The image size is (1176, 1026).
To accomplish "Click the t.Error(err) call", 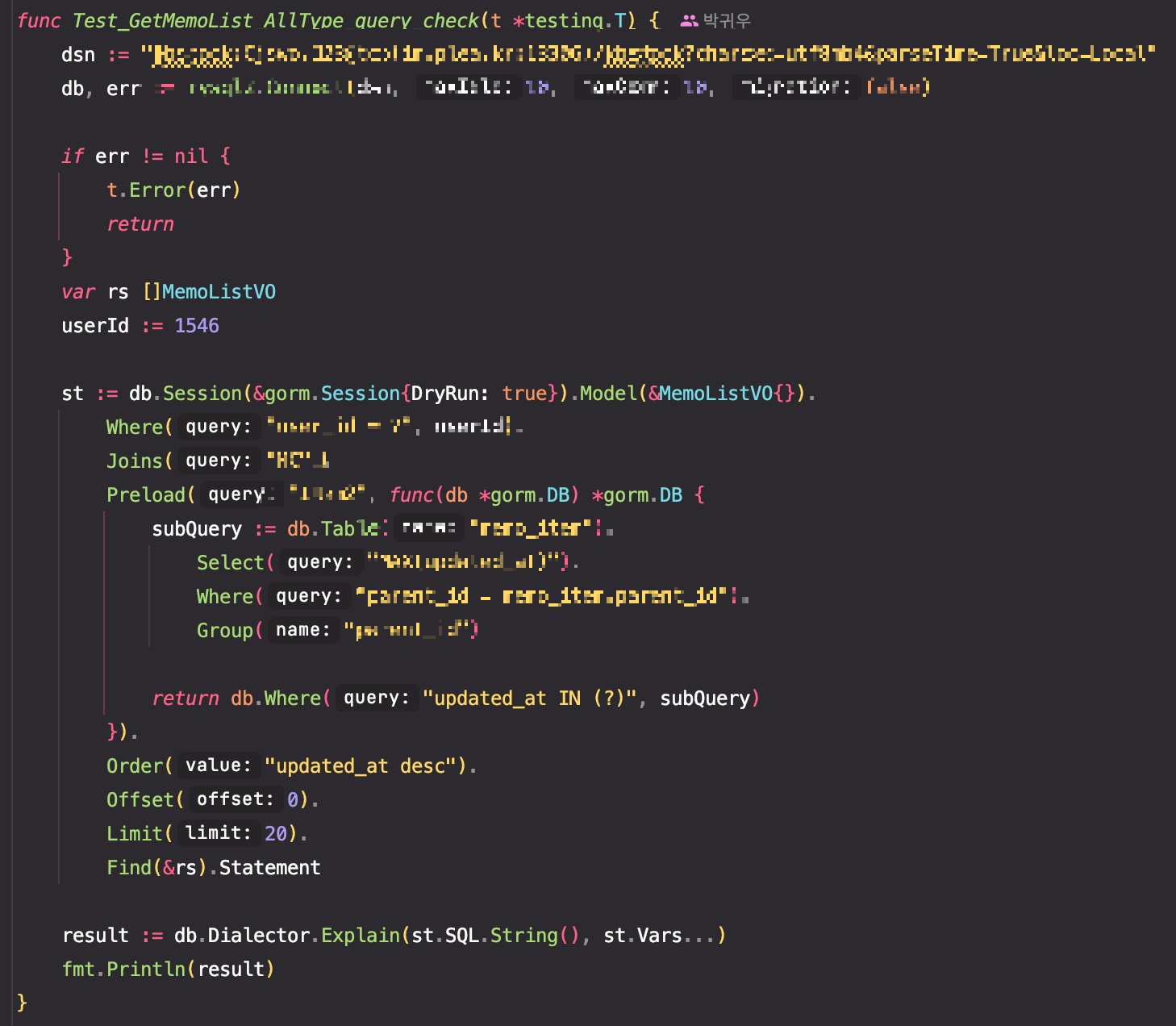I will [173, 190].
